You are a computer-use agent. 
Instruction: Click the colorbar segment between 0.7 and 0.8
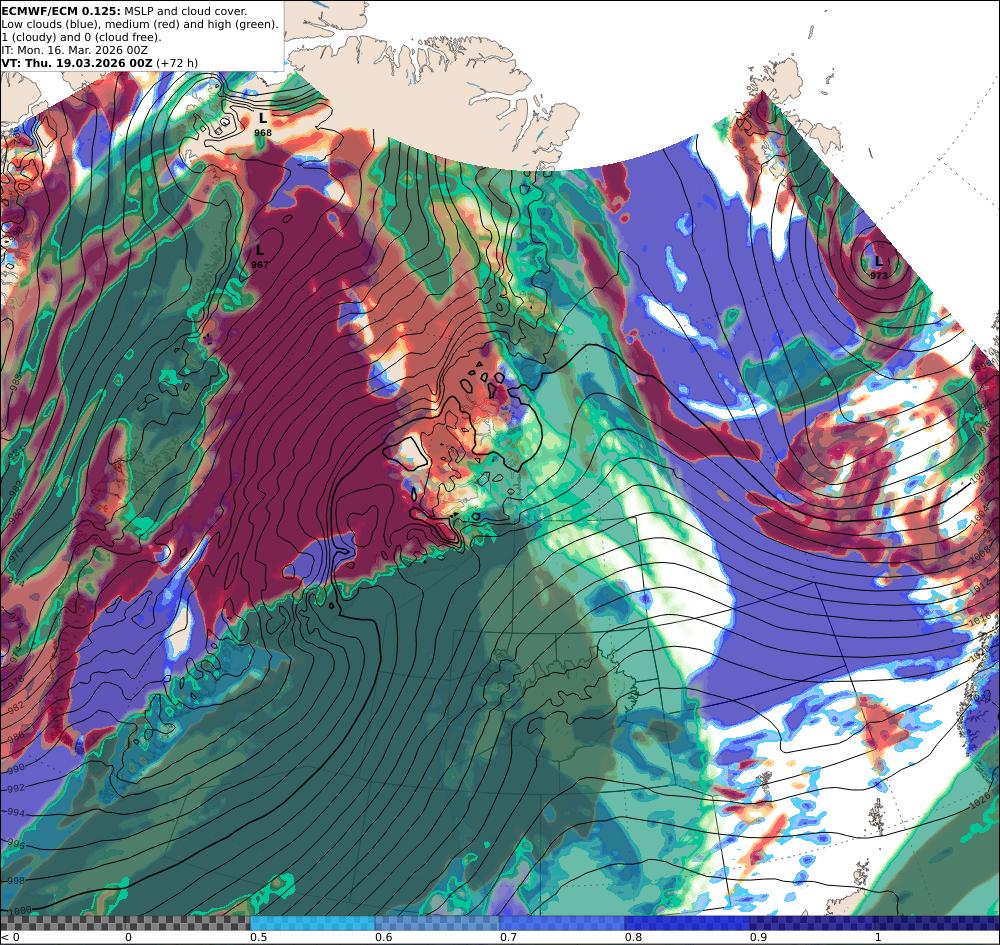[562, 923]
